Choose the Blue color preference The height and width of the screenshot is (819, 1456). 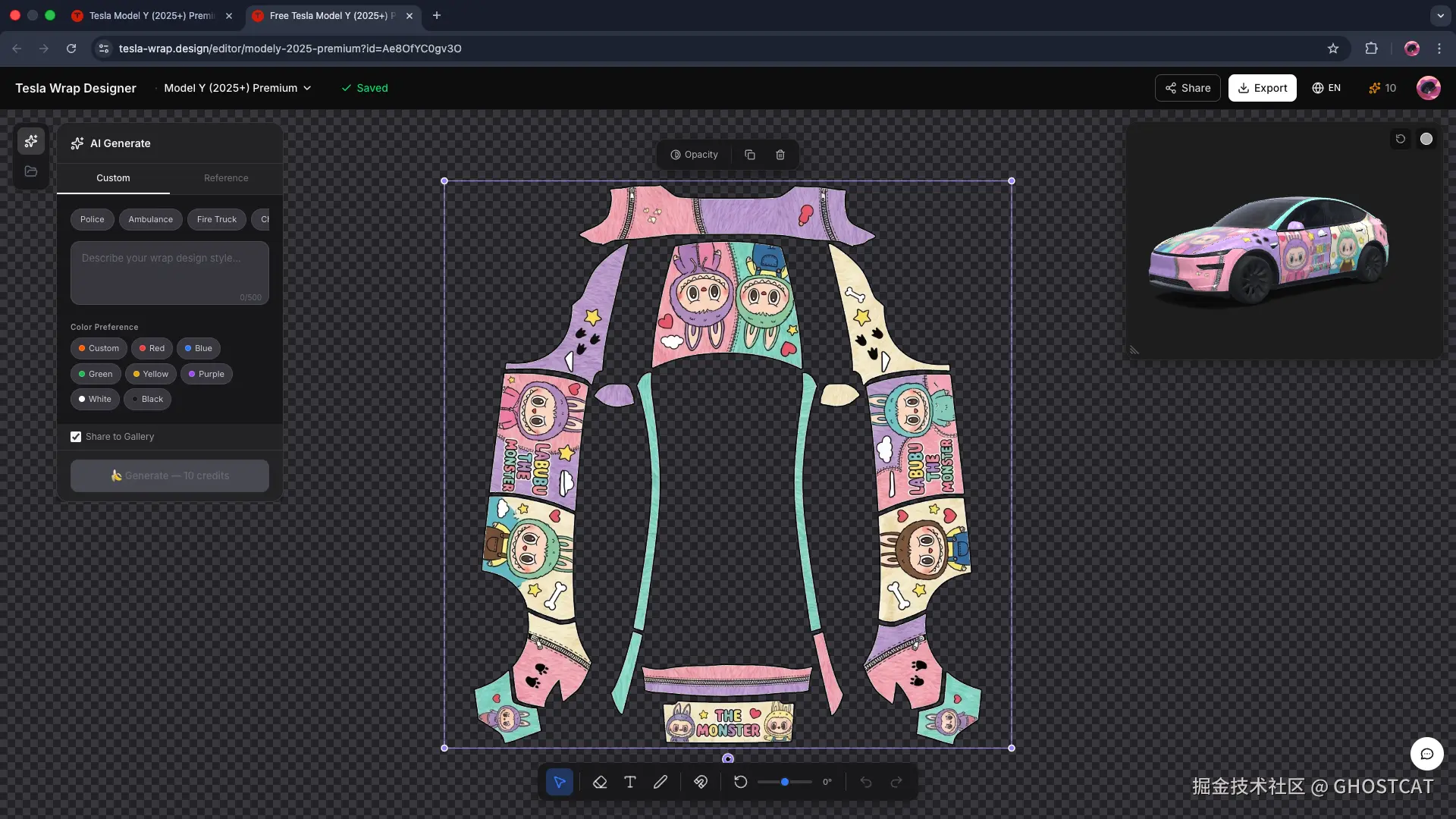pyautogui.click(x=199, y=349)
